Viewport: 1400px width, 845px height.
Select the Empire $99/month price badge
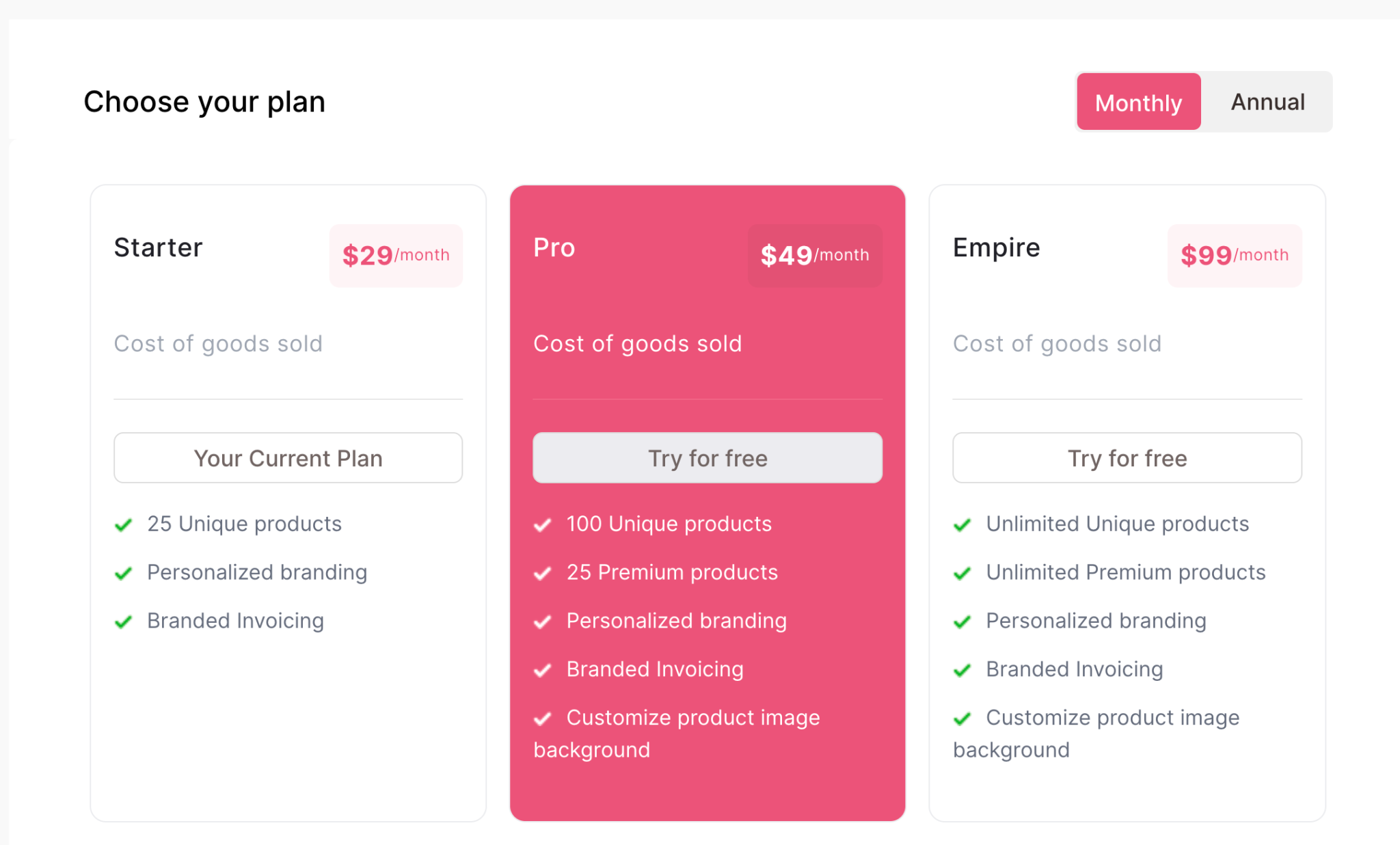[1235, 256]
